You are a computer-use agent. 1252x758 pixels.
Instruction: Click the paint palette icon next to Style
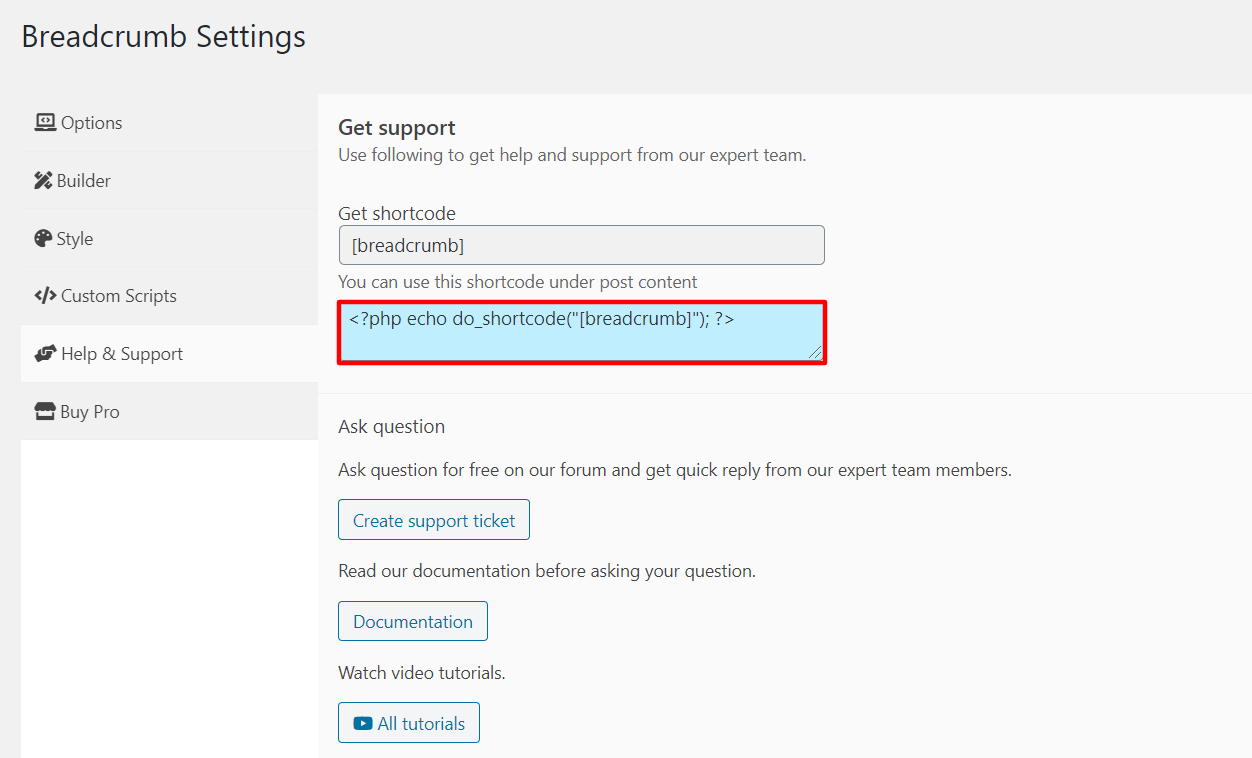click(45, 238)
